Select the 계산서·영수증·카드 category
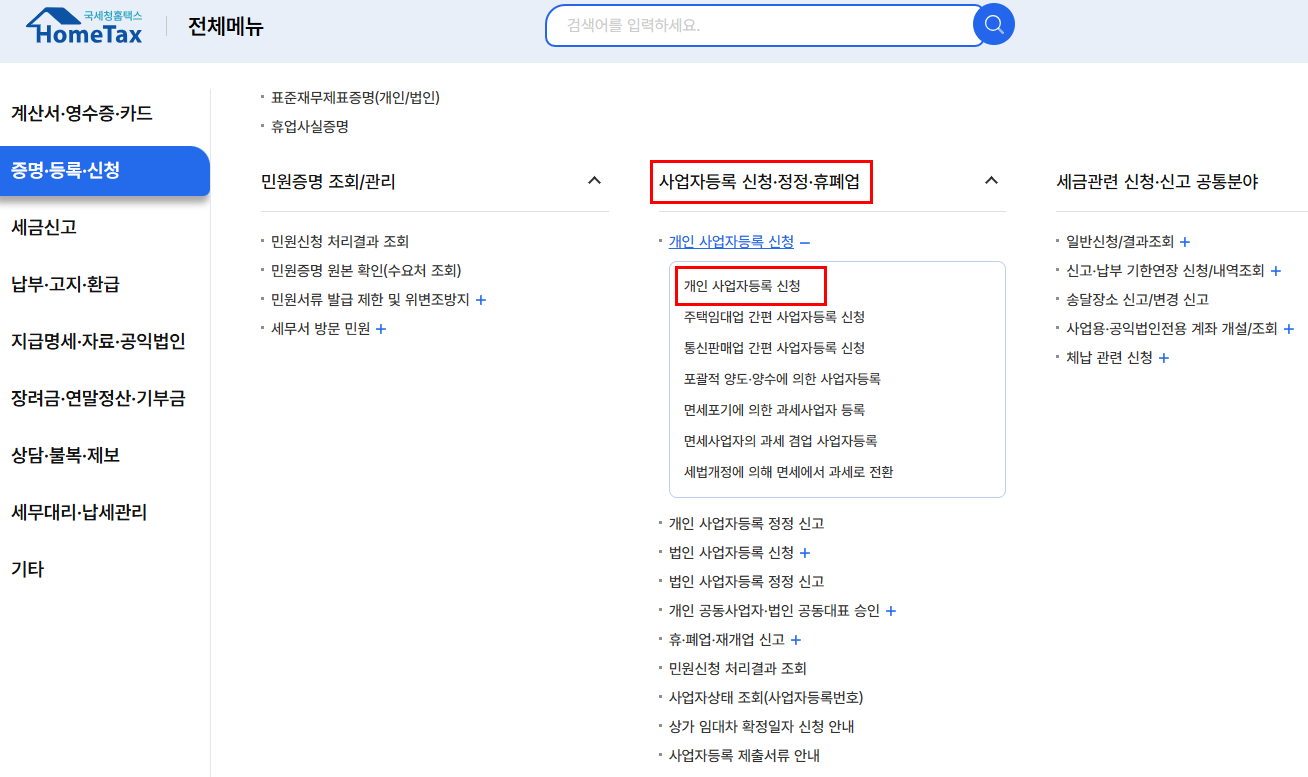Screen dimensions: 1308x777 [77, 113]
